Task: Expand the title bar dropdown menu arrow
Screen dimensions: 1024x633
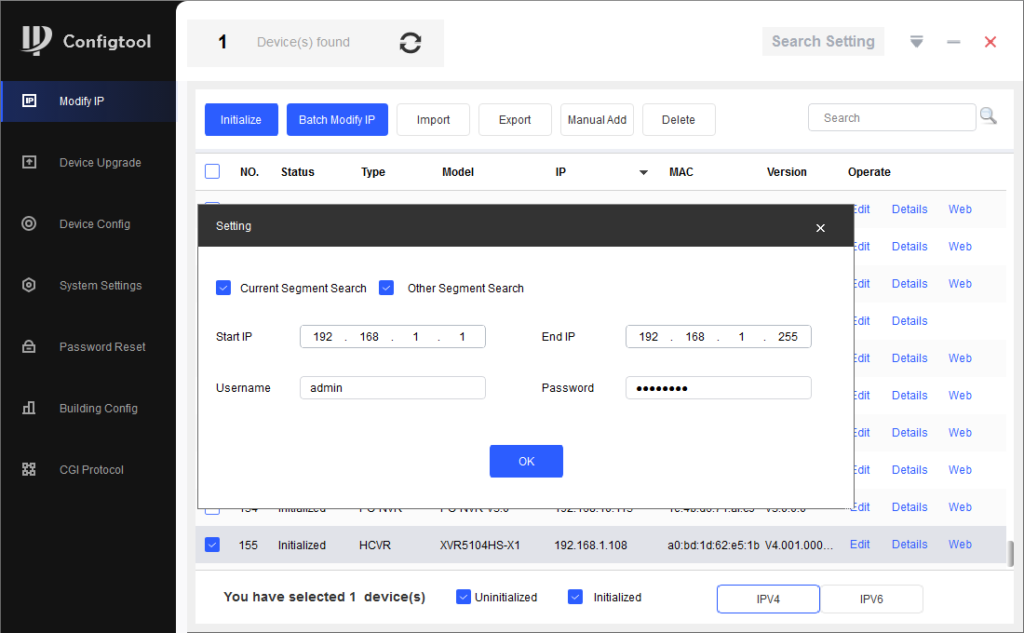Action: 916,42
